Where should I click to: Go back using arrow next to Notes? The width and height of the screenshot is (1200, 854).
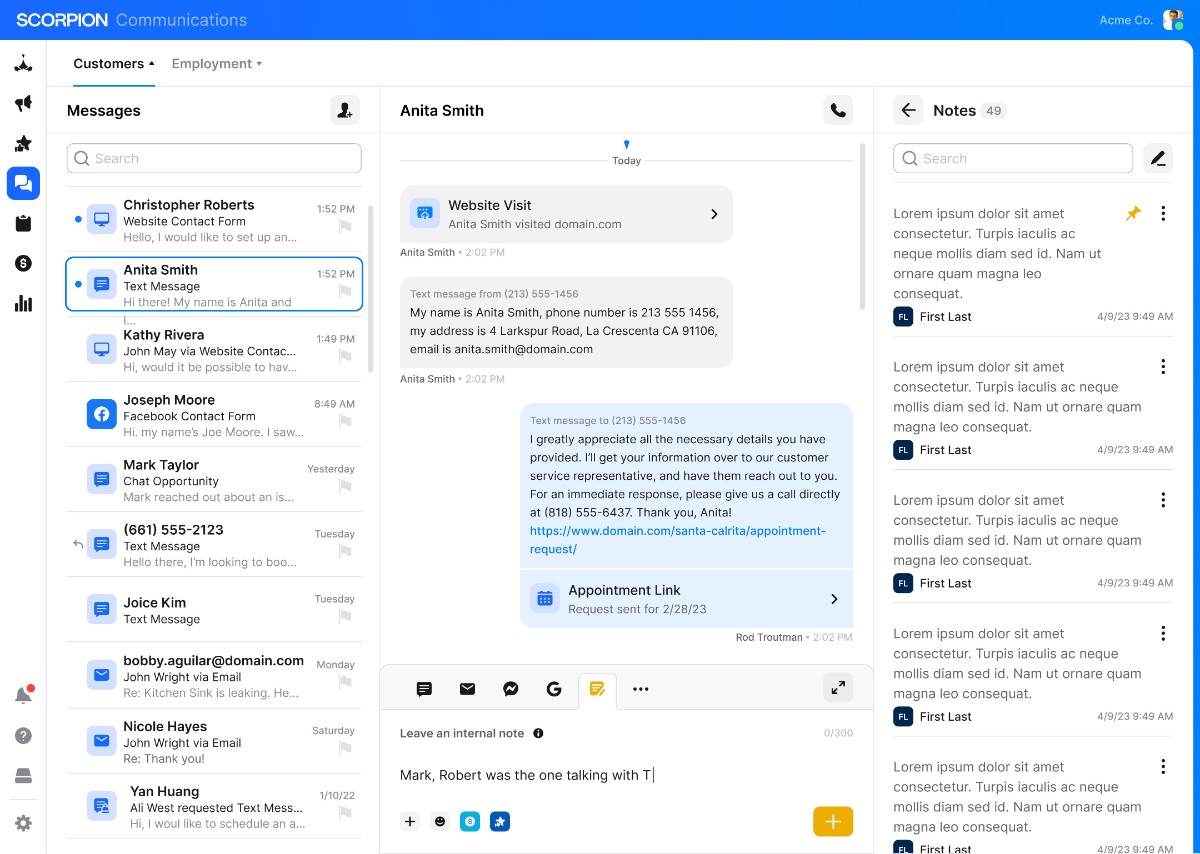[x=908, y=110]
